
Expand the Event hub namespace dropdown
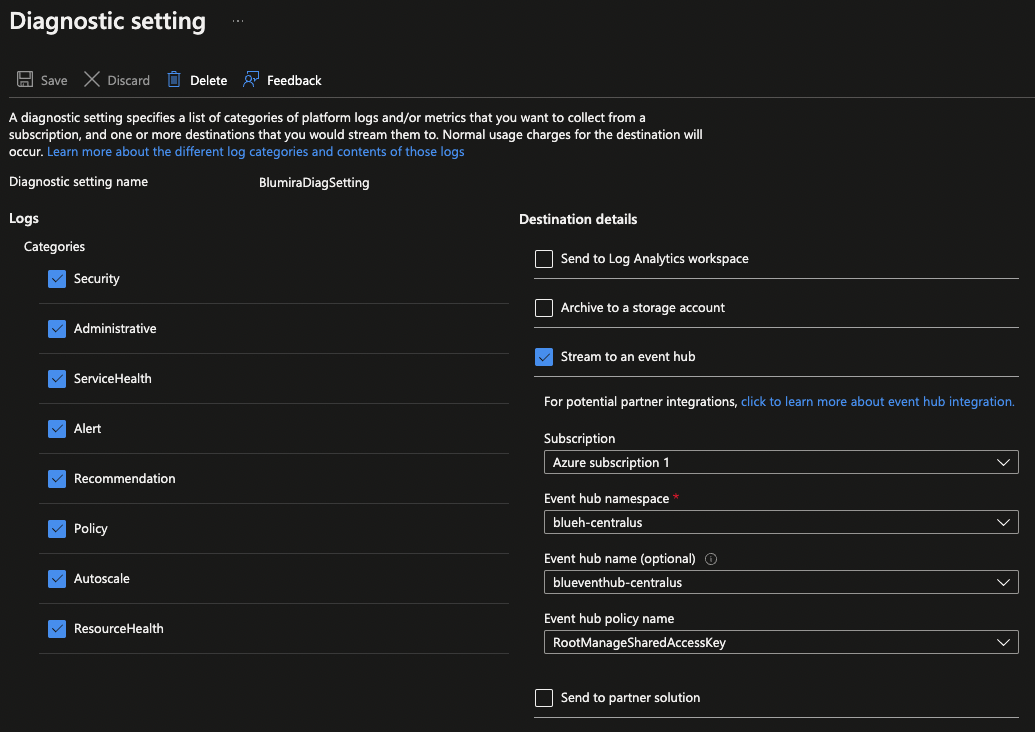click(x=1002, y=522)
